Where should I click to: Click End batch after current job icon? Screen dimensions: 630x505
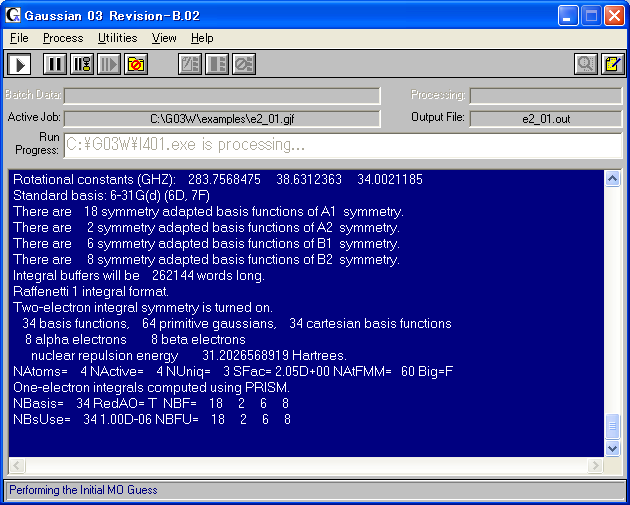click(x=217, y=64)
